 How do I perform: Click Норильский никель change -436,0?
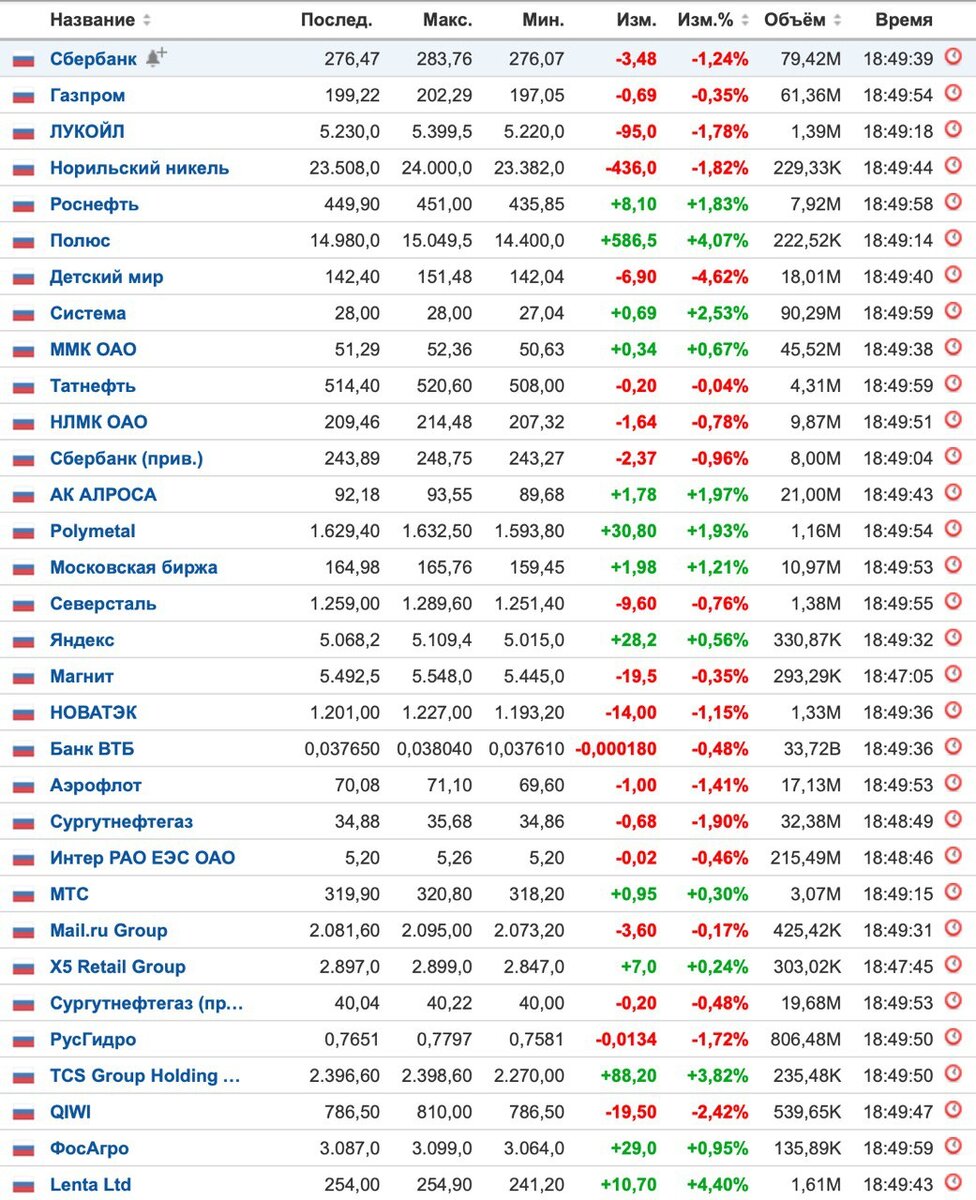click(x=631, y=168)
